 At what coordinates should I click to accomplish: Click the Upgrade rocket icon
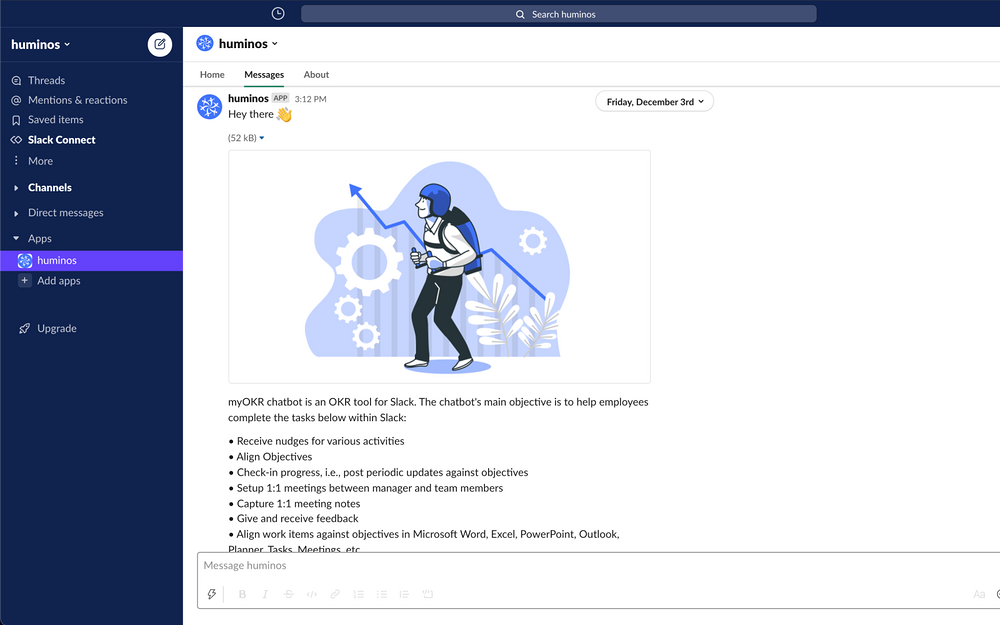pyautogui.click(x=24, y=328)
